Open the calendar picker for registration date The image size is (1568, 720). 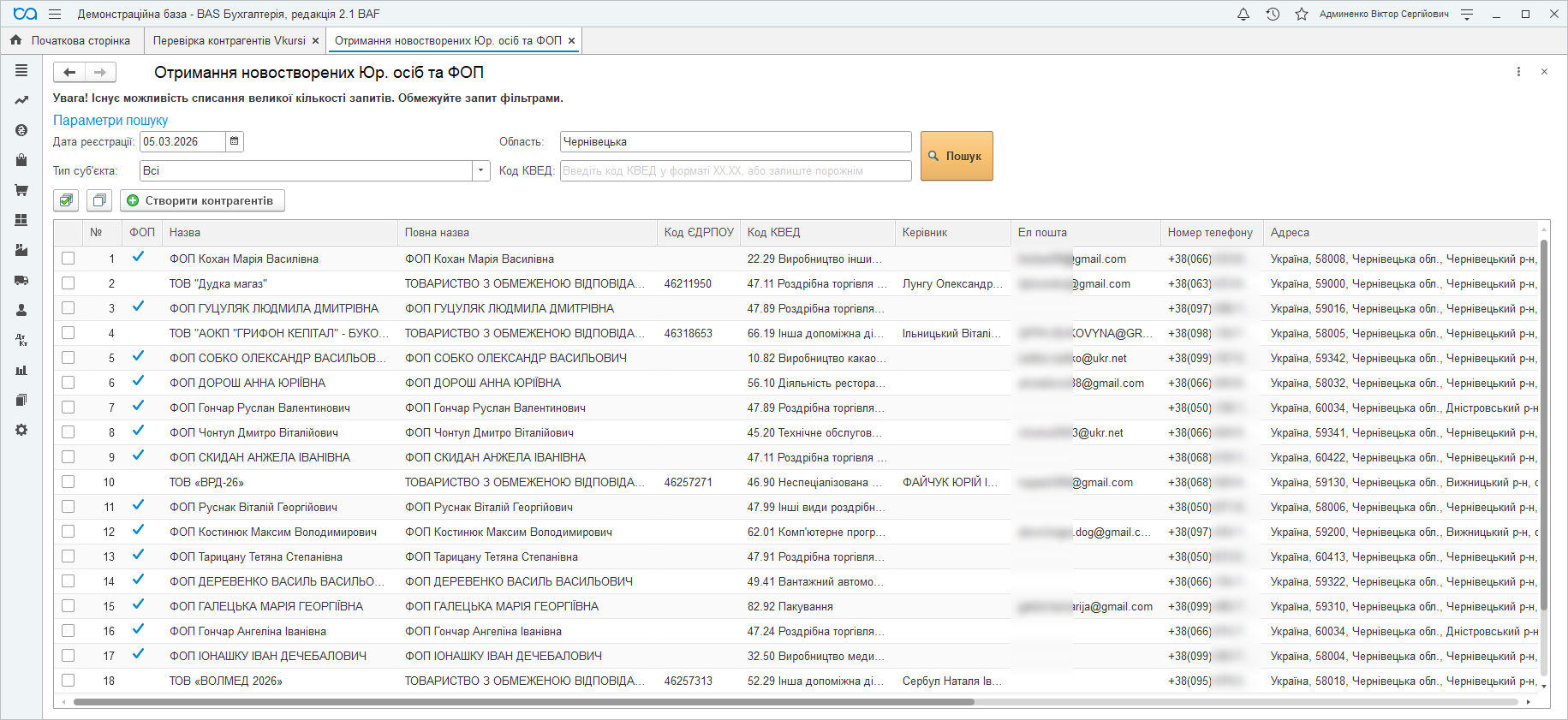pyautogui.click(x=234, y=141)
